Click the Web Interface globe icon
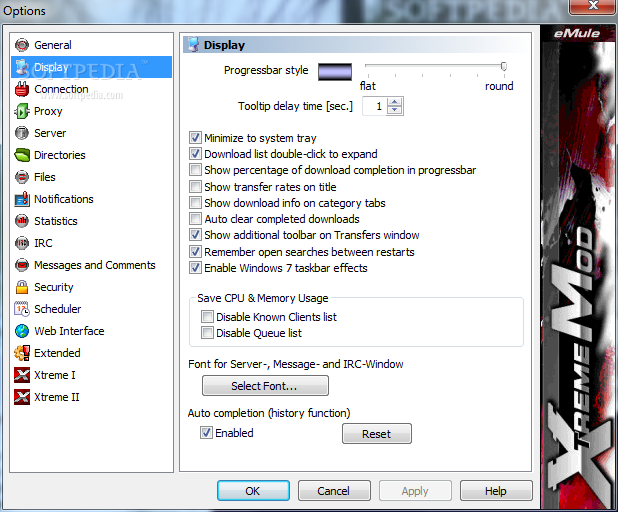 pos(22,331)
